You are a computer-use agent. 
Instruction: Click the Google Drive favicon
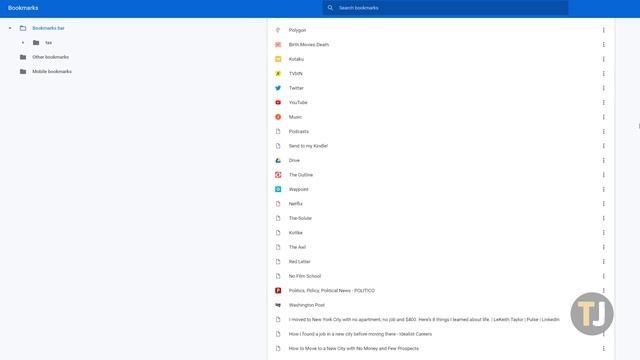278,160
